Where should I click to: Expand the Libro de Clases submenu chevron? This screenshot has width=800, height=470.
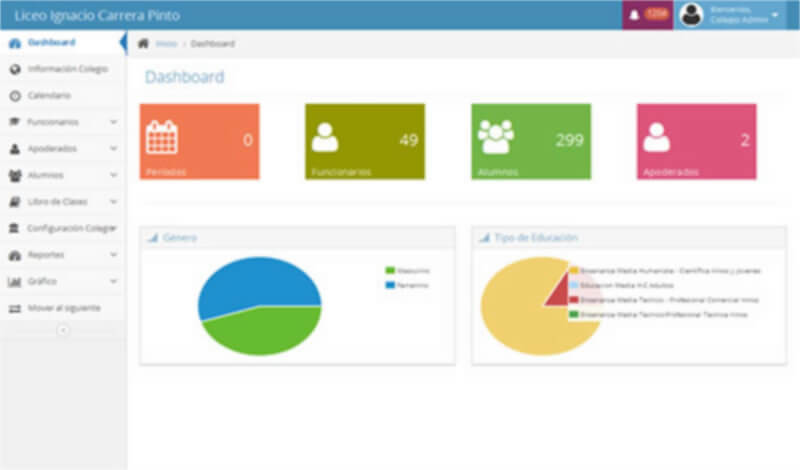[113, 202]
